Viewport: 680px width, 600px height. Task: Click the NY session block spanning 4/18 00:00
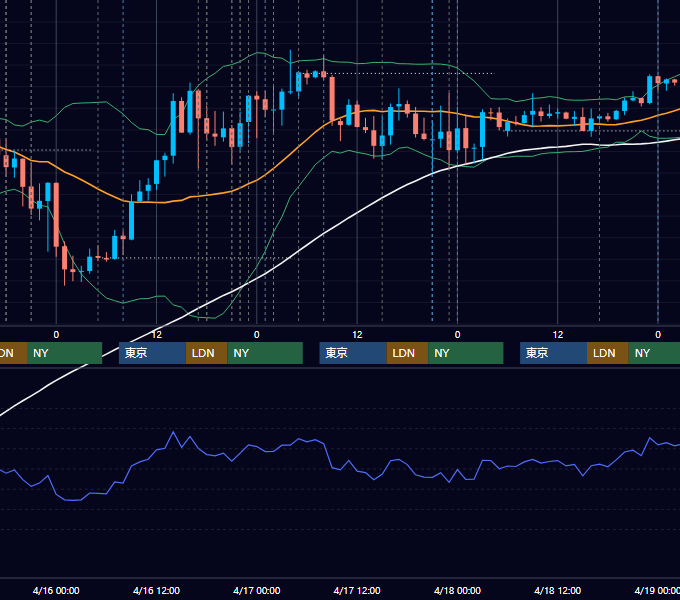466,353
